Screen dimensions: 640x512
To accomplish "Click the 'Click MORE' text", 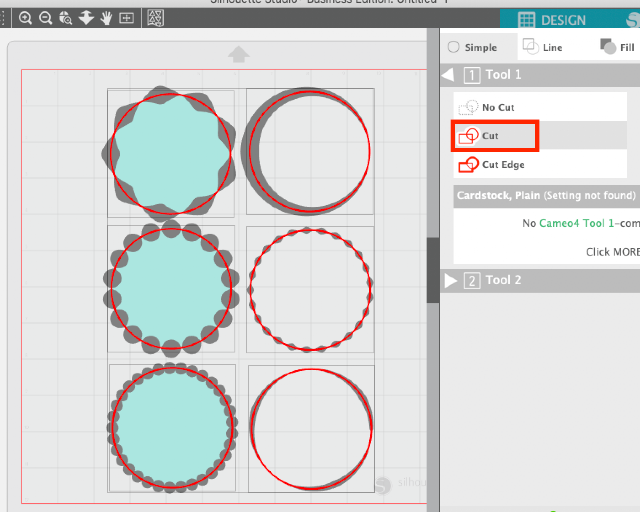I will pos(613,252).
